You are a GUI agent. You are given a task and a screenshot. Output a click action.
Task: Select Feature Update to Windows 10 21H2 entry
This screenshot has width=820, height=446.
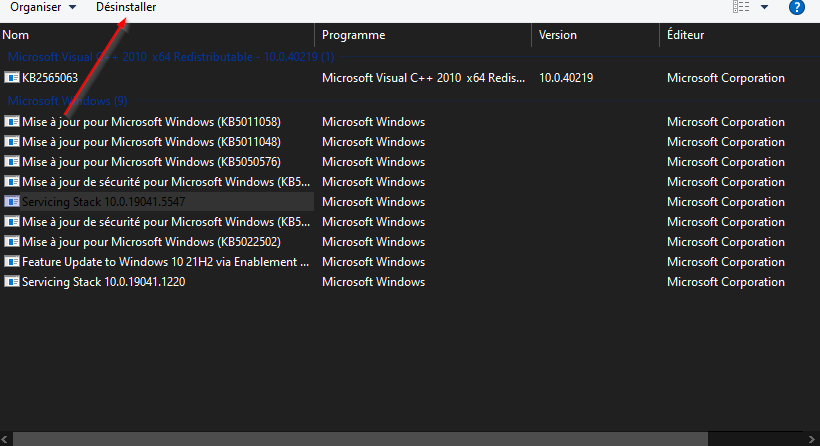click(165, 261)
